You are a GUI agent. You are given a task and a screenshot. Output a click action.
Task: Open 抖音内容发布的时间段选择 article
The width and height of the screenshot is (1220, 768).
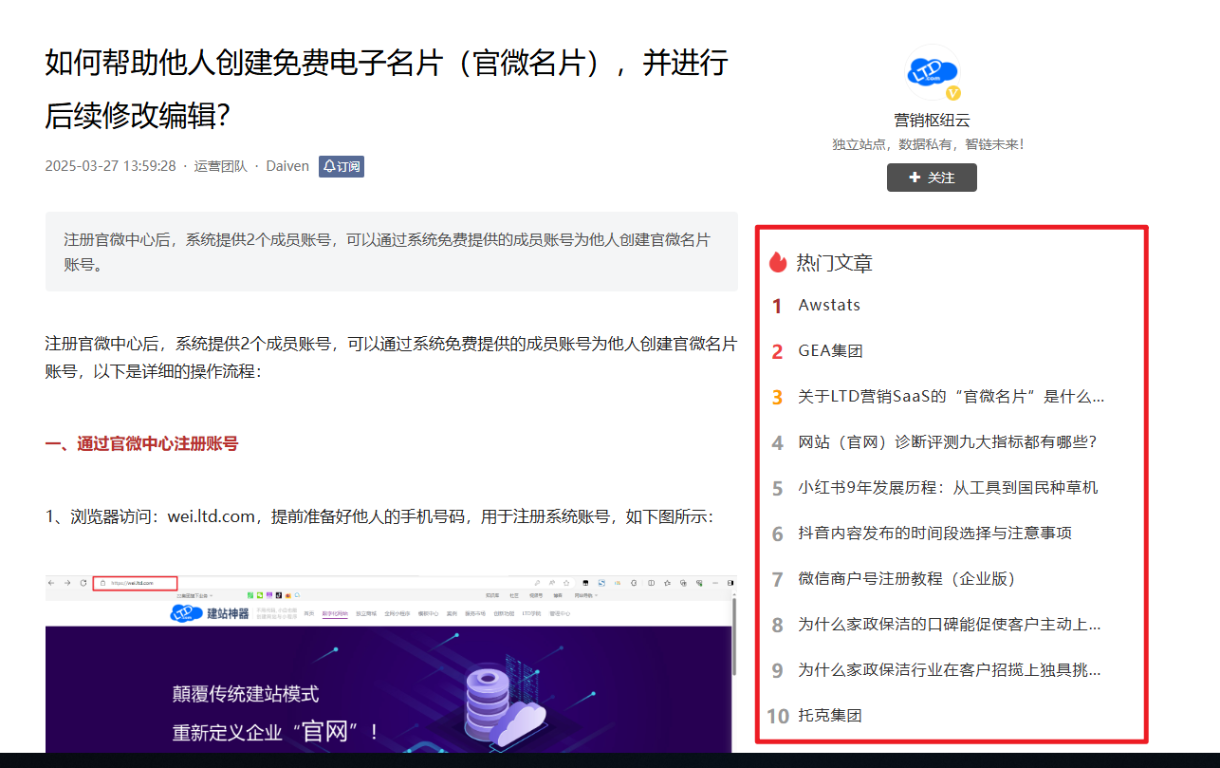934,533
